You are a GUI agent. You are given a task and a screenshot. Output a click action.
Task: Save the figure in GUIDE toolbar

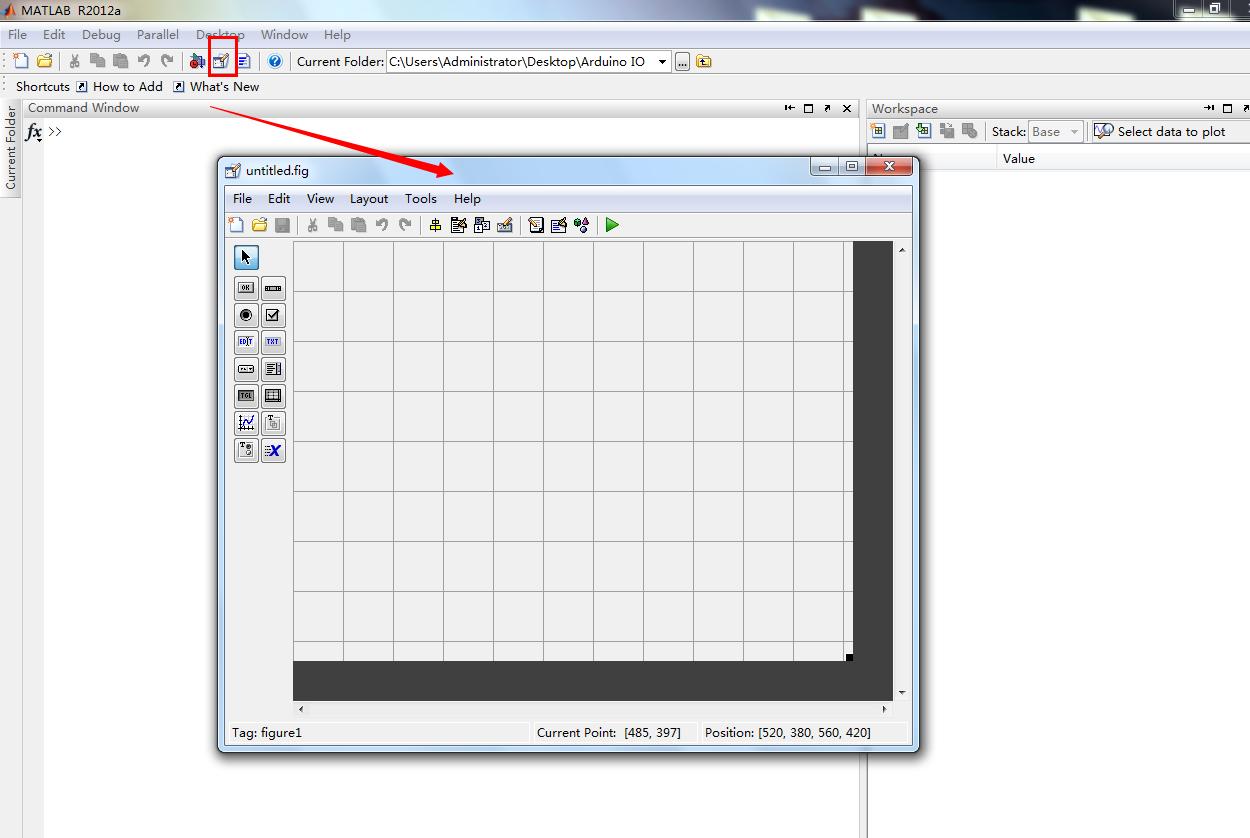[282, 225]
